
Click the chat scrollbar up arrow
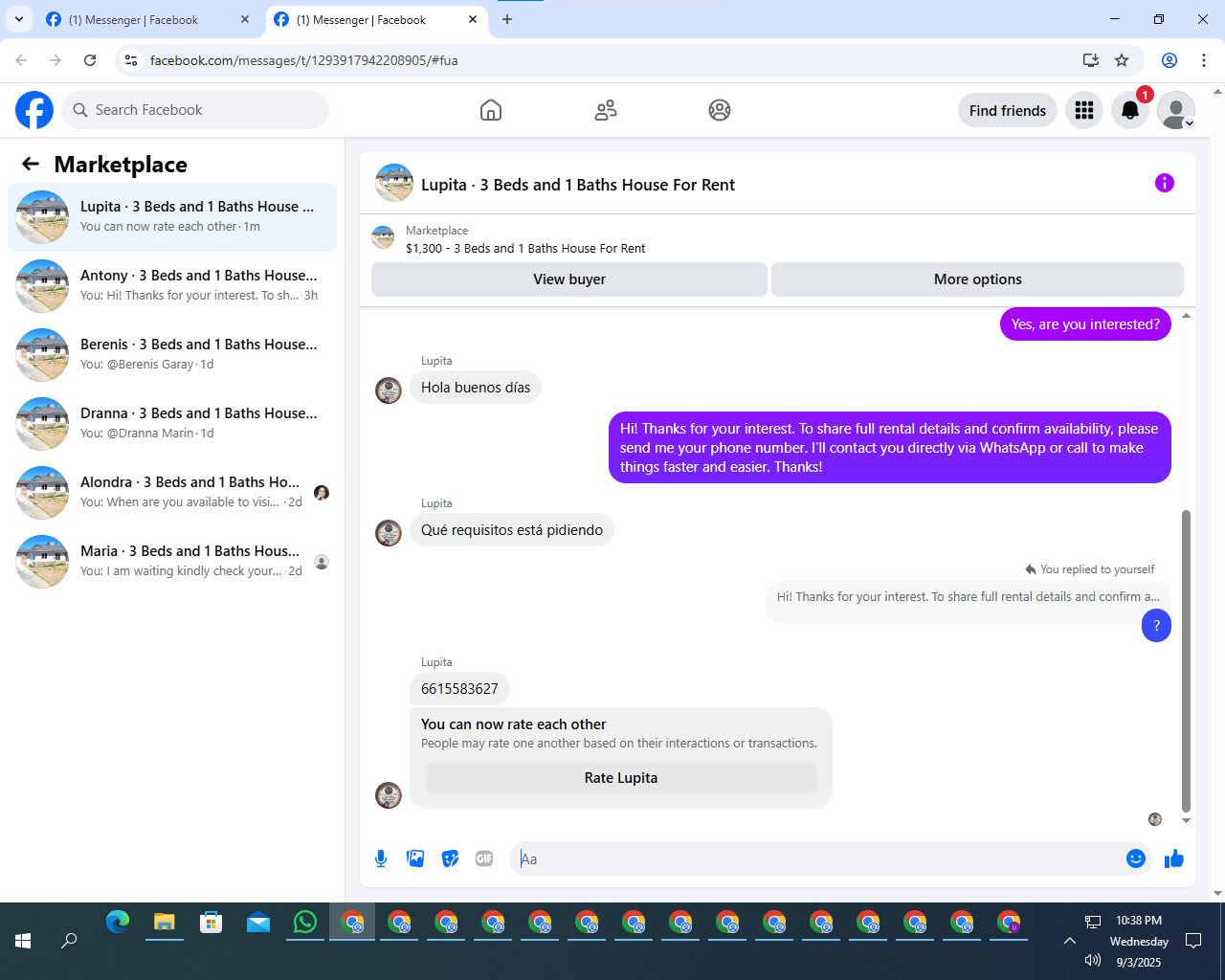[1186, 315]
